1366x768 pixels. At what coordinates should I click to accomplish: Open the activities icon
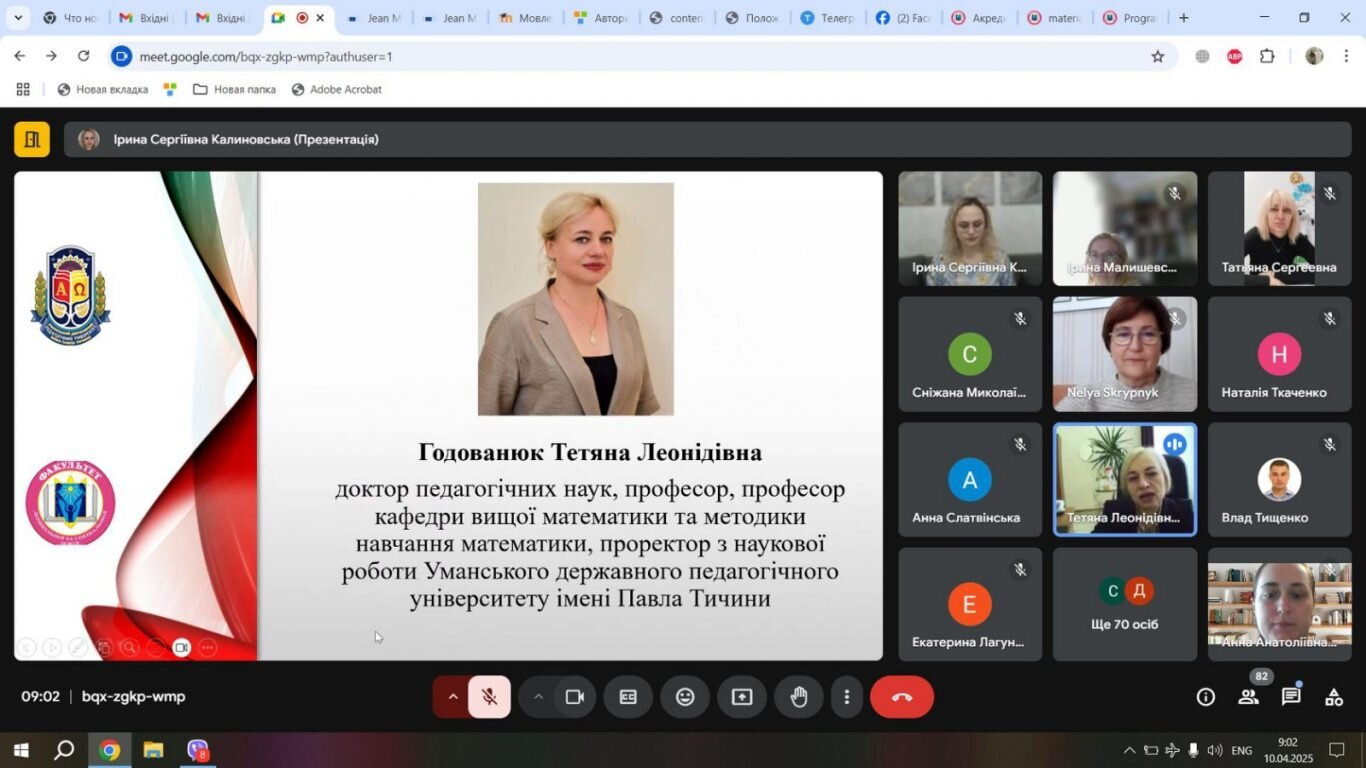point(1334,697)
